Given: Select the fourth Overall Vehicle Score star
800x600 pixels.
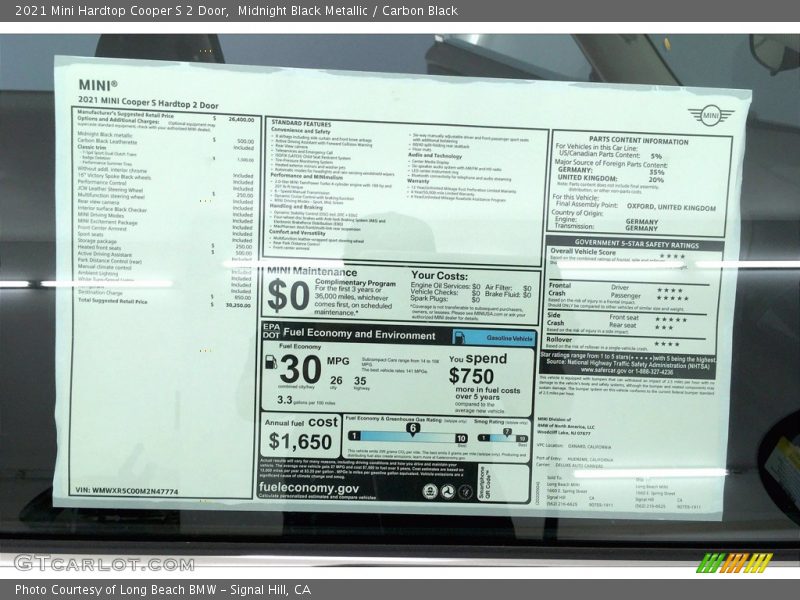Looking at the screenshot, I should click(x=682, y=255).
